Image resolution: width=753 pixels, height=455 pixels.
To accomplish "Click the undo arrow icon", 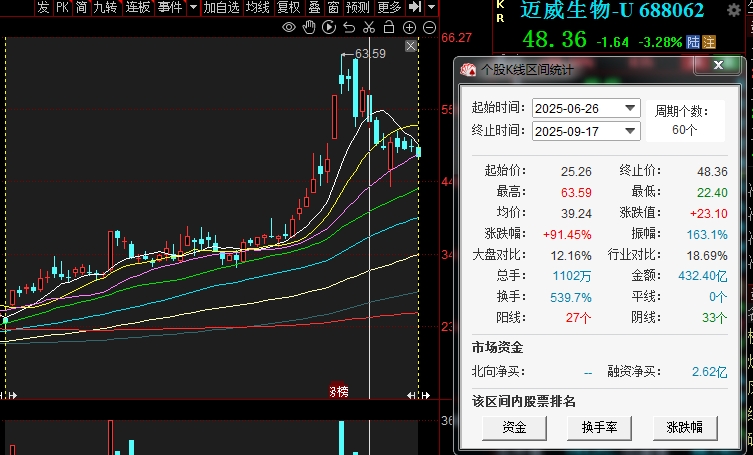I will click(x=350, y=27).
